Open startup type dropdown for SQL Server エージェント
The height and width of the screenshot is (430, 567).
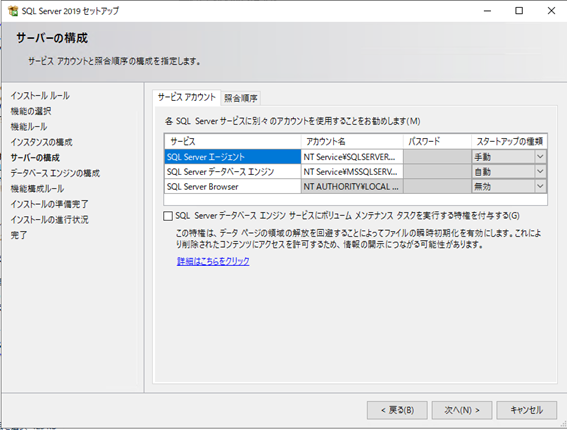point(540,157)
